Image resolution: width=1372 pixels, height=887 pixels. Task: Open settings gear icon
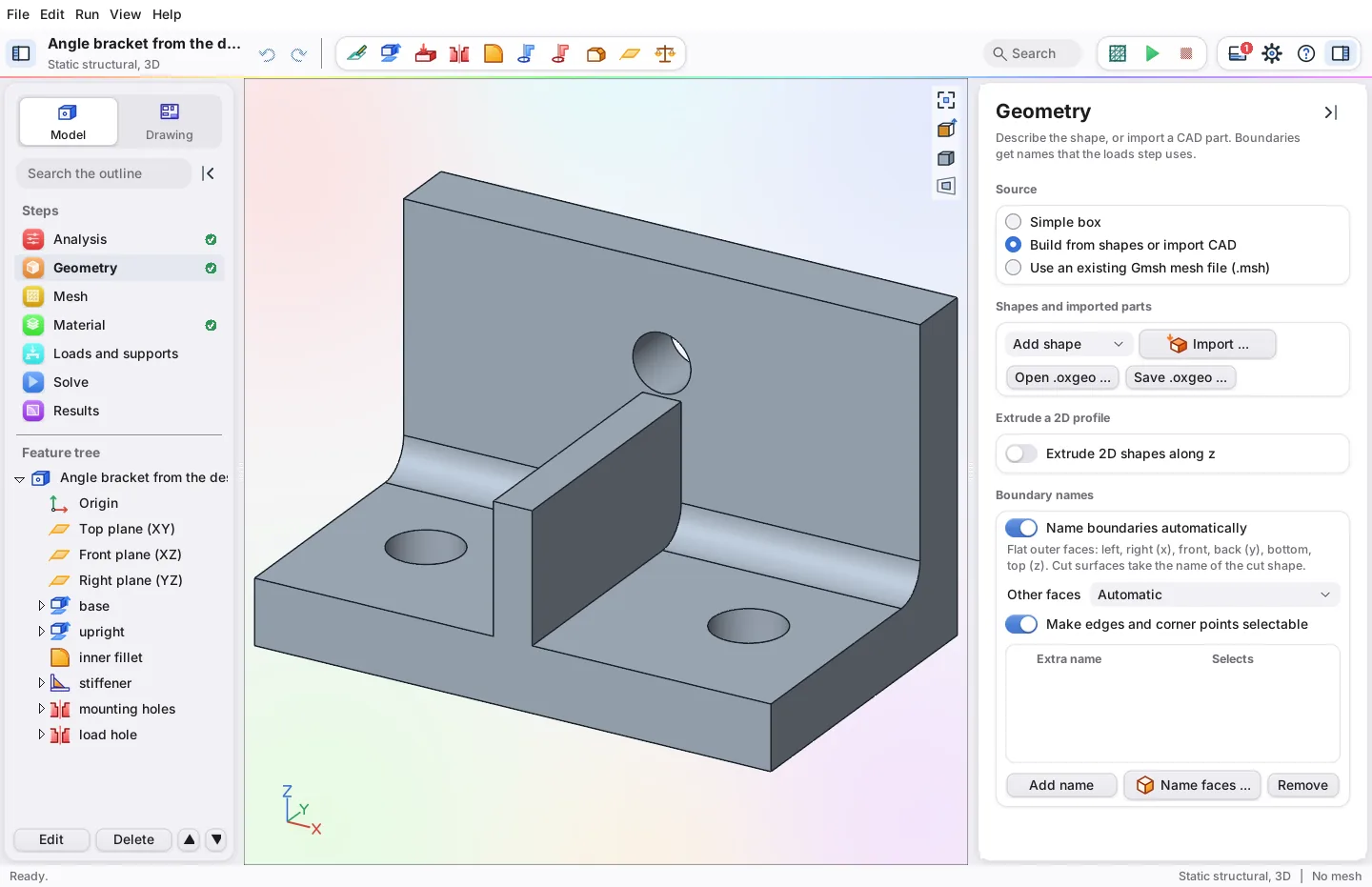point(1272,53)
